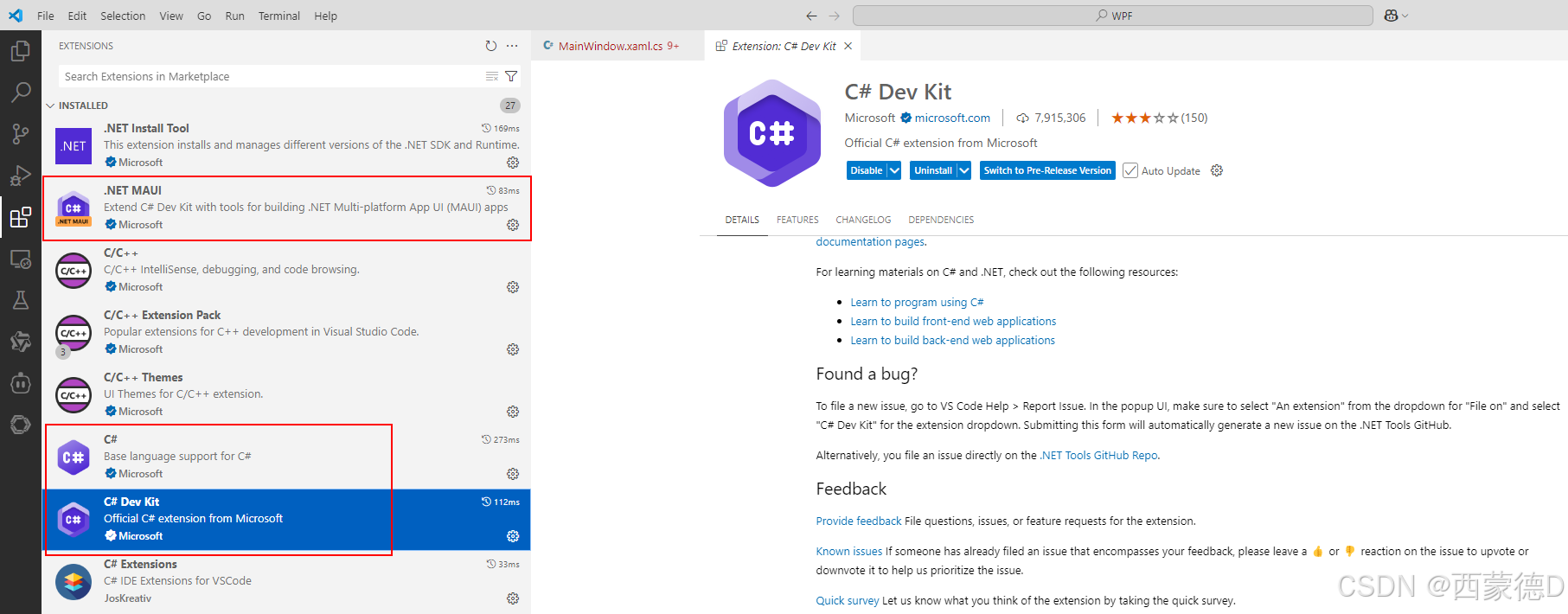Switch to the CHANGELOG tab
The image size is (1568, 614).
pyautogui.click(x=863, y=220)
